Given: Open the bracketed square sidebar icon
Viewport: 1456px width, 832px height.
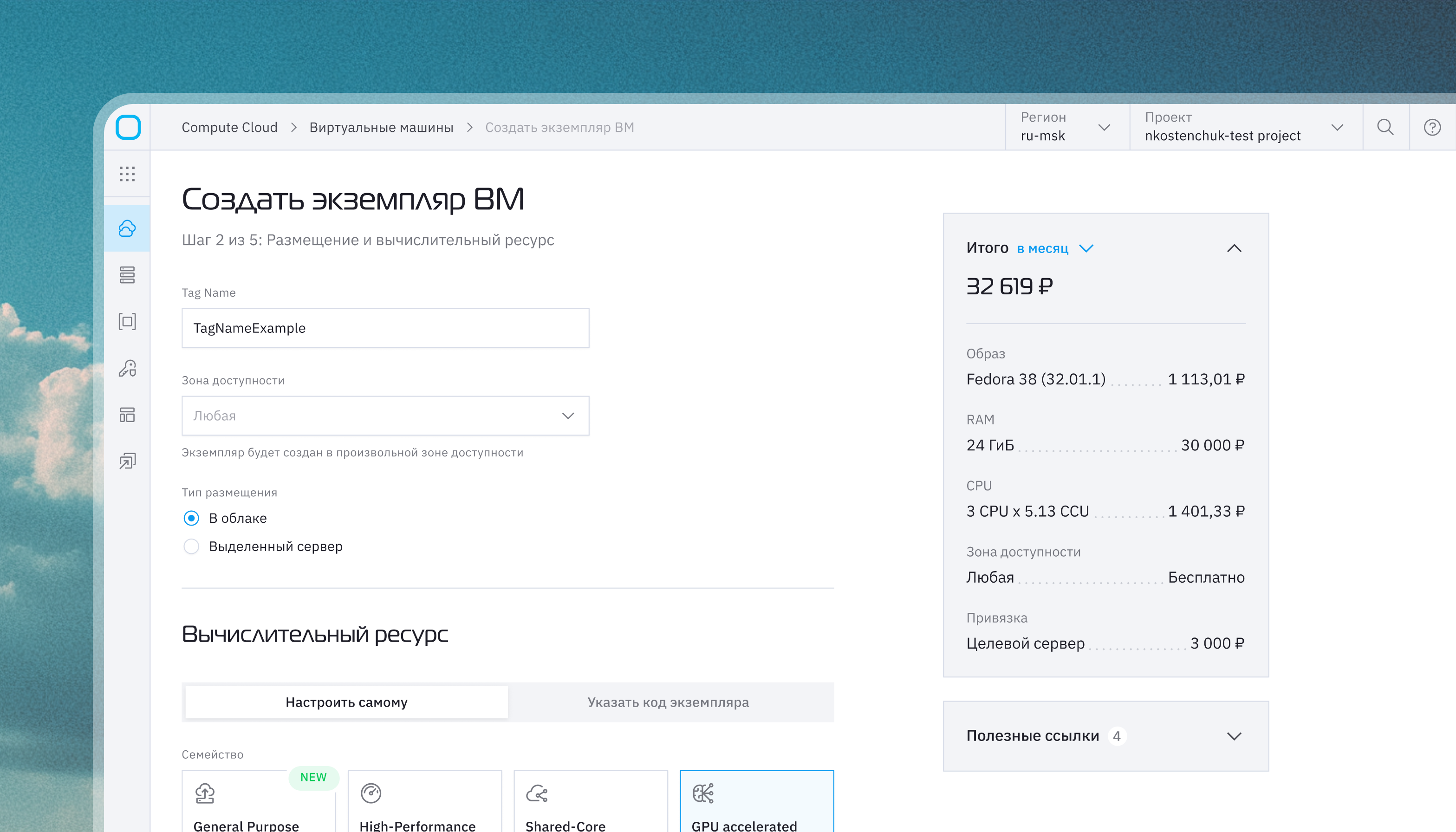Looking at the screenshot, I should (x=127, y=321).
